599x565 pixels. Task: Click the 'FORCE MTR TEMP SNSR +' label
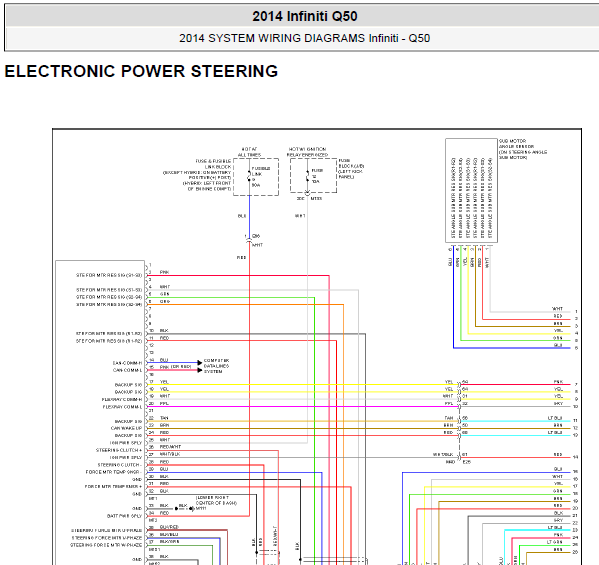(x=113, y=487)
